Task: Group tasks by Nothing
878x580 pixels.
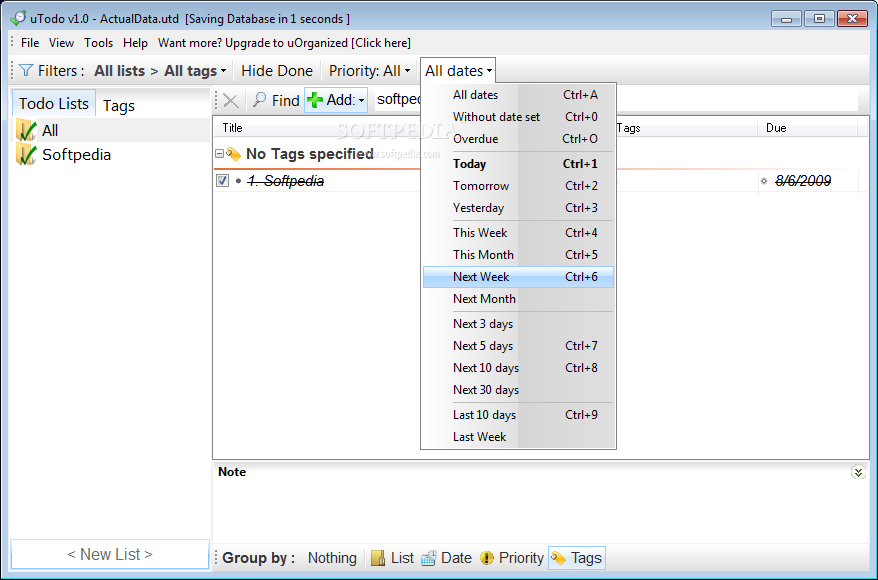Action: [x=332, y=558]
